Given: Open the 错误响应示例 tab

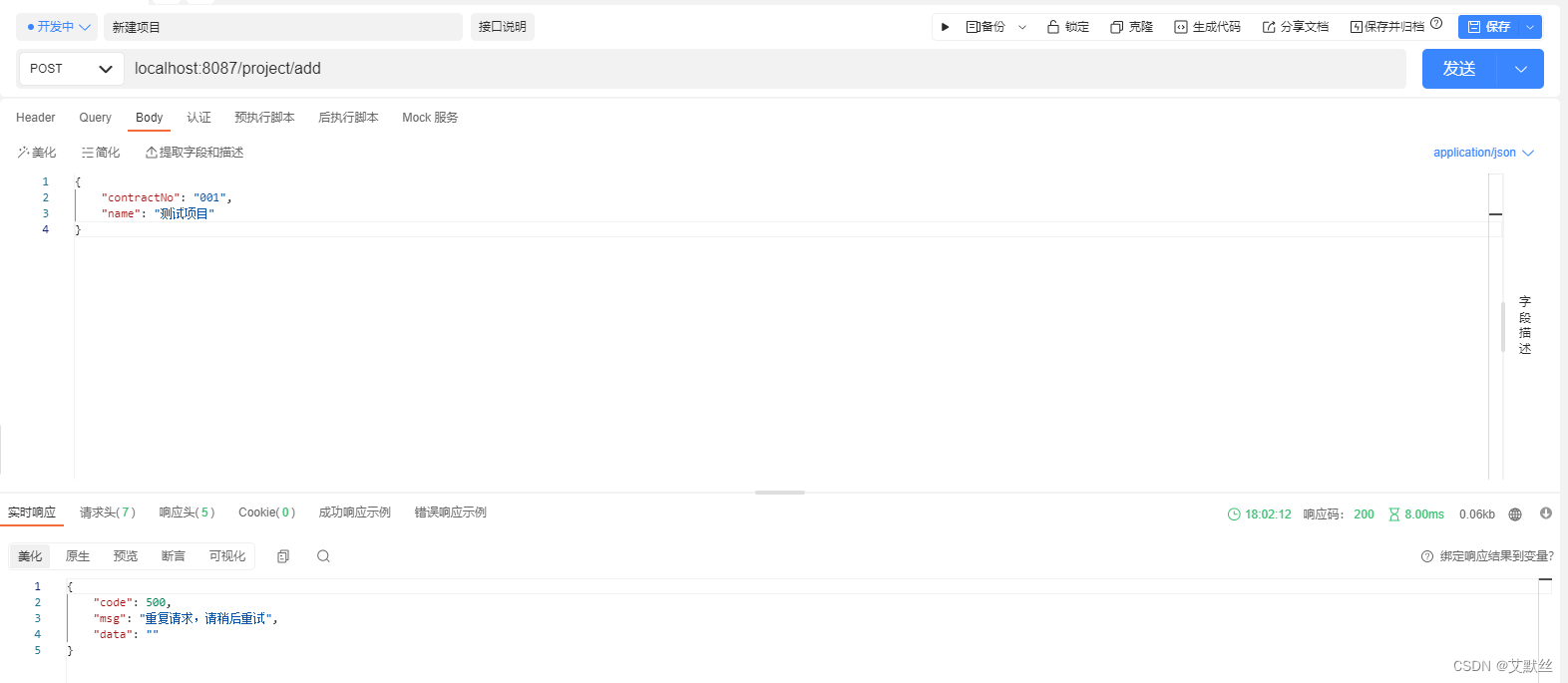Looking at the screenshot, I should click(x=450, y=512).
